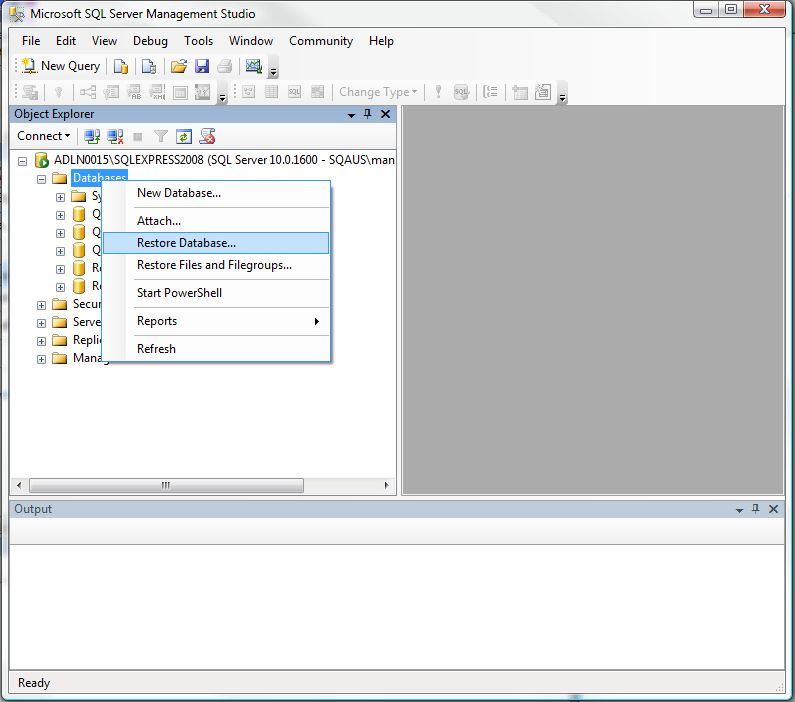Click the Connect Object Explorer icon

coord(93,136)
